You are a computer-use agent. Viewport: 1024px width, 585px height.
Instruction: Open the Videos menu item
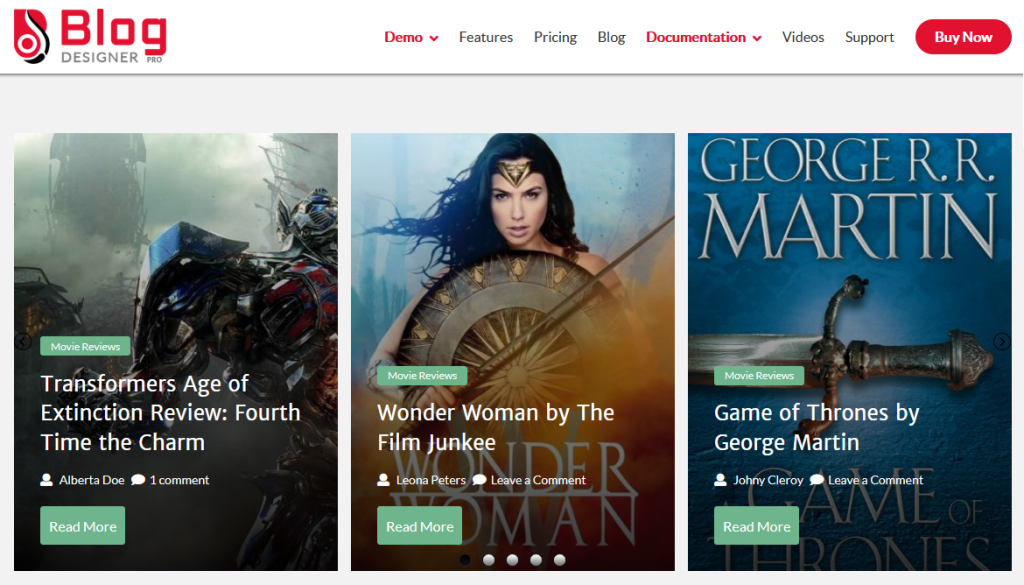[x=803, y=37]
